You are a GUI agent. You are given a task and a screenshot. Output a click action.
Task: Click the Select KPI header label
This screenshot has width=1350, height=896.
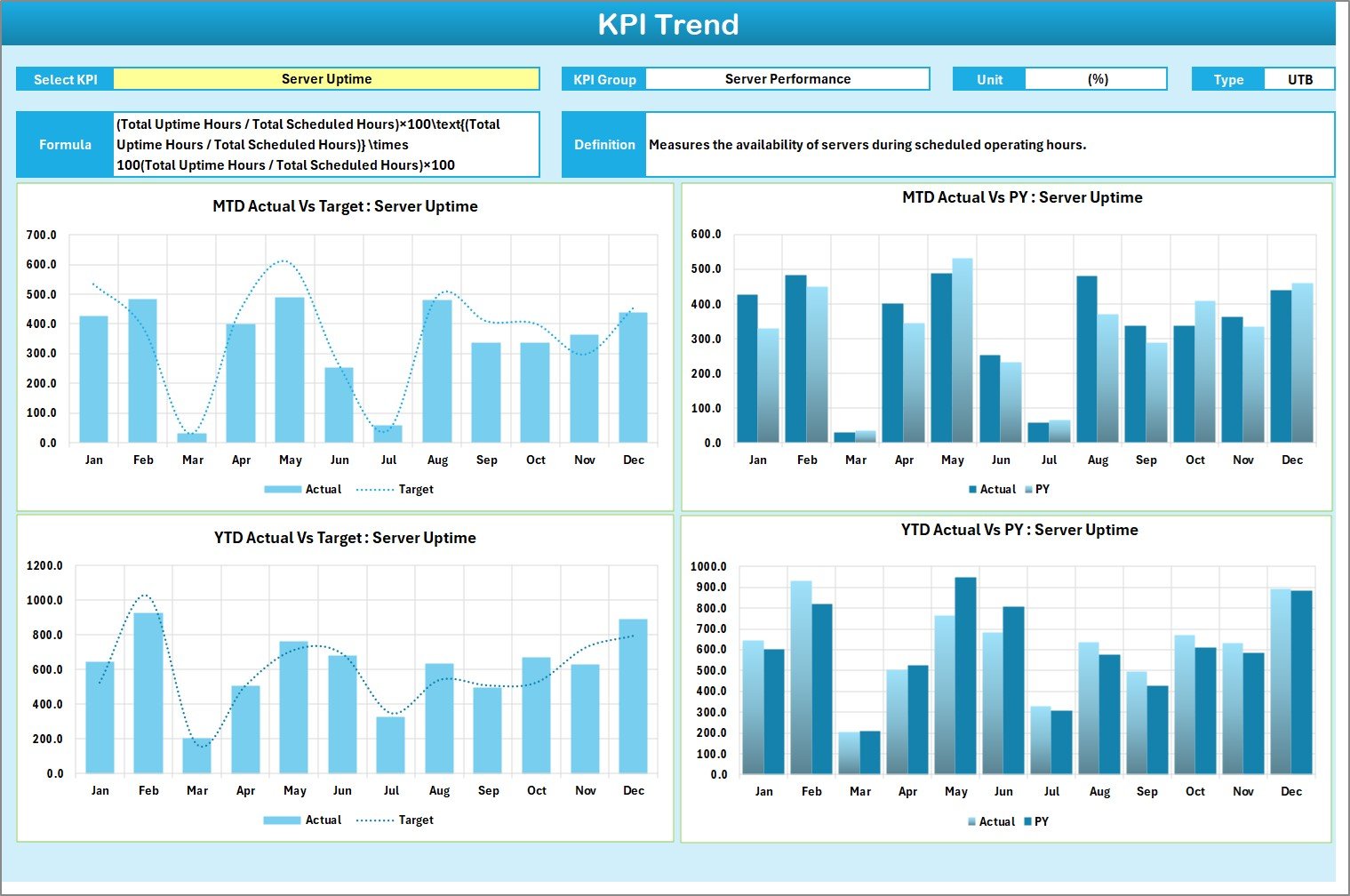click(x=64, y=78)
